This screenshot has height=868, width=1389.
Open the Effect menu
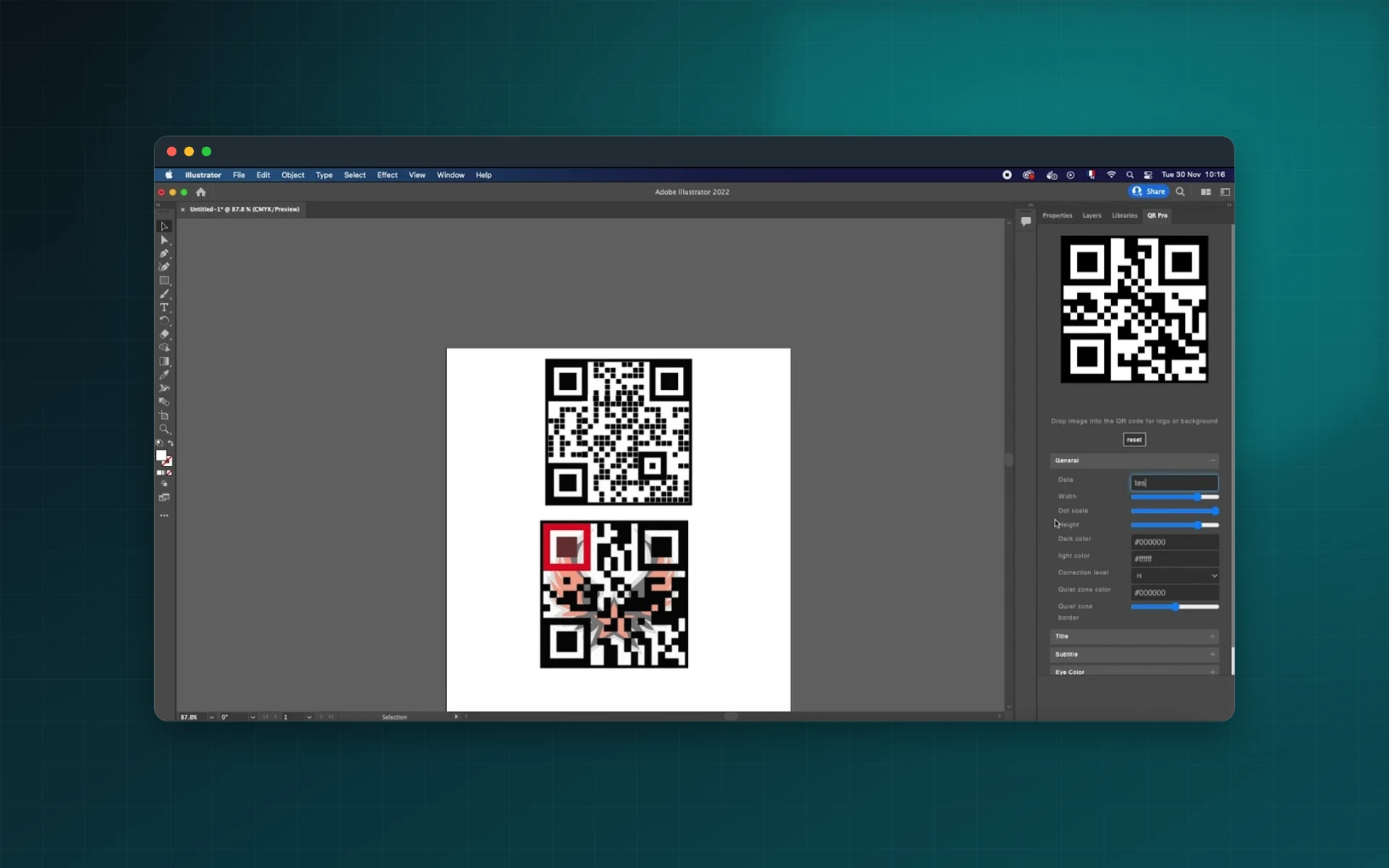(x=387, y=175)
